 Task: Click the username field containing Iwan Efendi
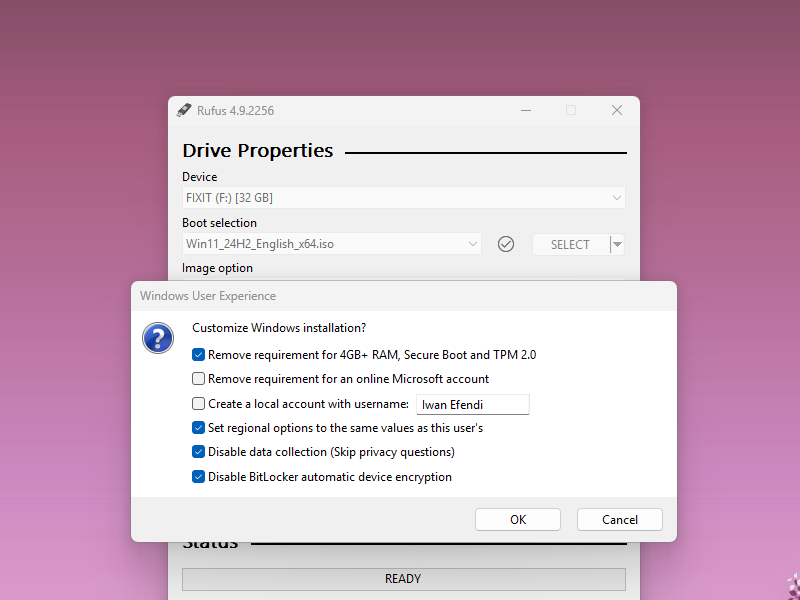coord(472,404)
